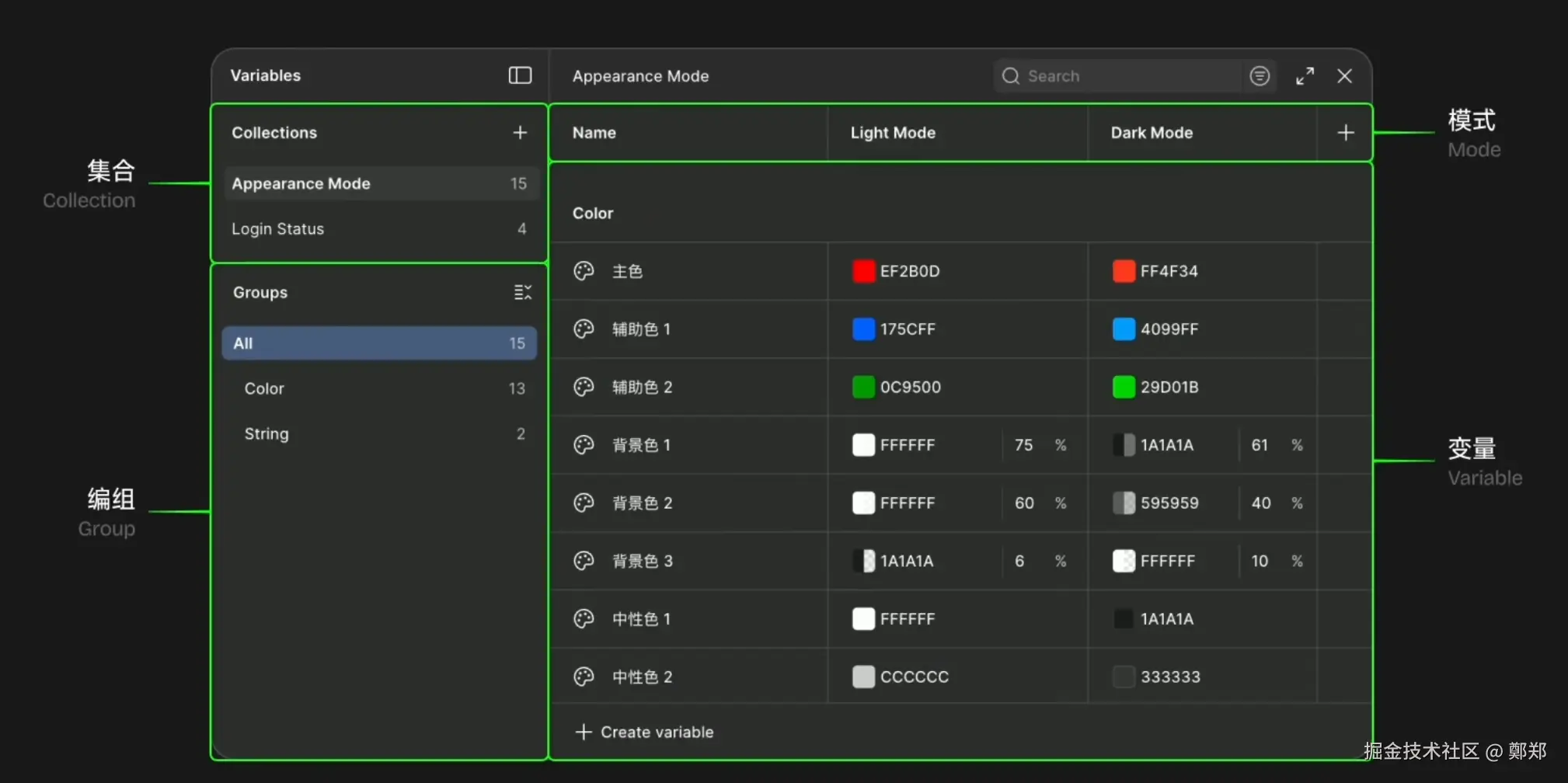
Task: Click the palette icon for 主色 variable
Action: [x=584, y=271]
